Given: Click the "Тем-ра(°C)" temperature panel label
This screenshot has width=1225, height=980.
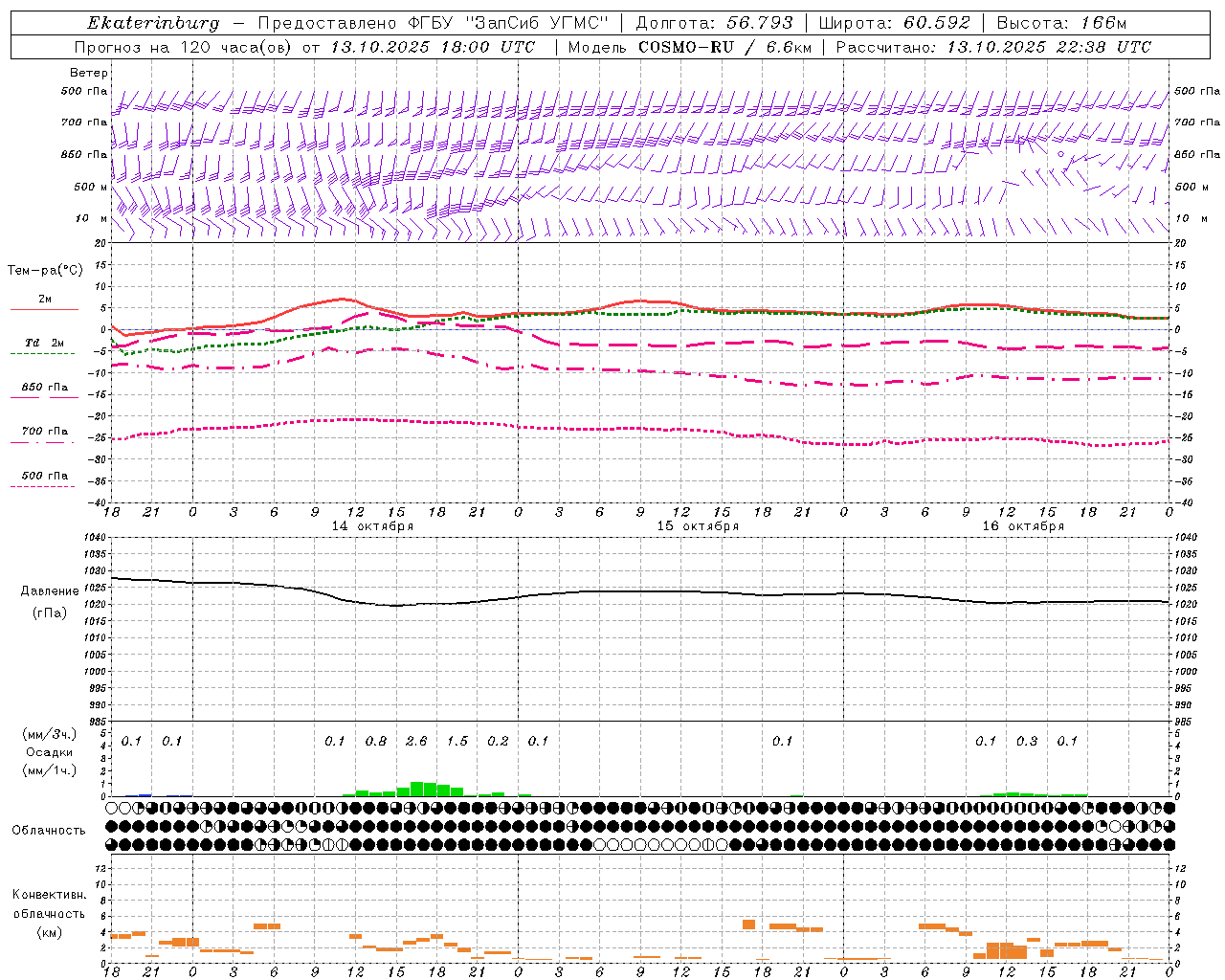Looking at the screenshot, I should coord(45,271).
